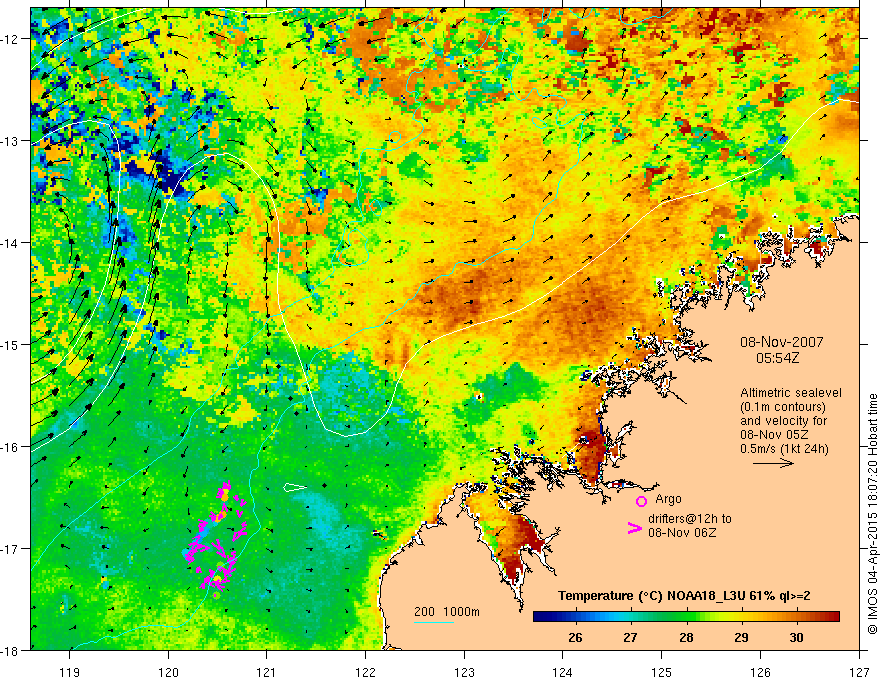Click the '08-Nov 05Z' velocity date text
The width and height of the screenshot is (880, 680).
click(773, 435)
